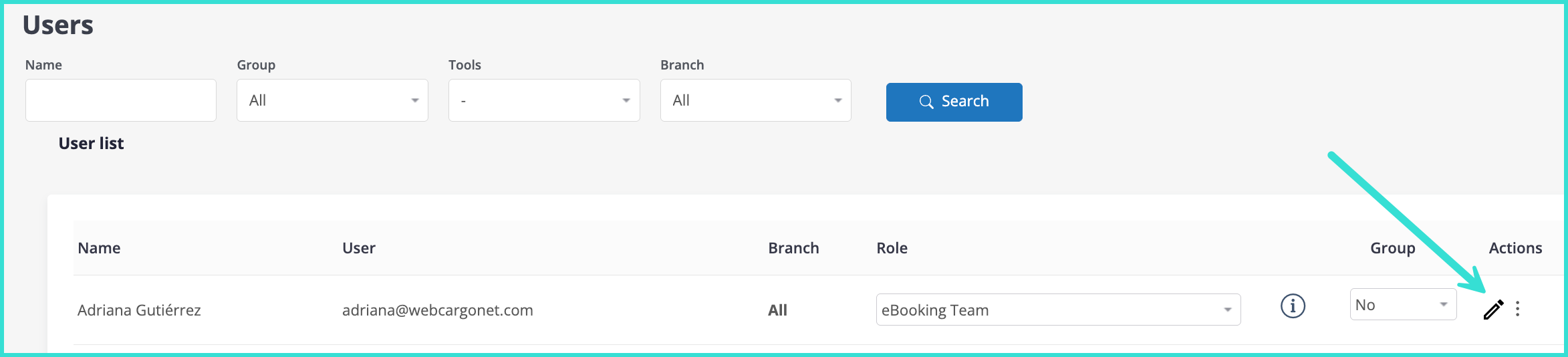The width and height of the screenshot is (1568, 357).
Task: Click the Group column header in table
Action: click(x=1392, y=248)
